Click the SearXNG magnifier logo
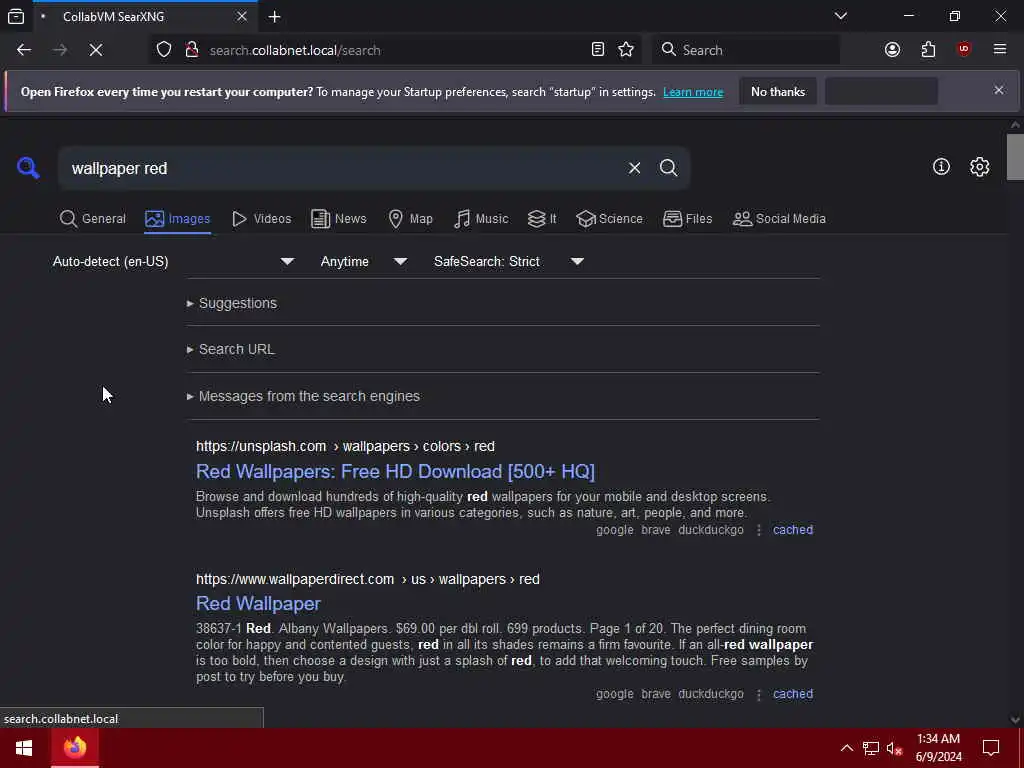 click(28, 168)
